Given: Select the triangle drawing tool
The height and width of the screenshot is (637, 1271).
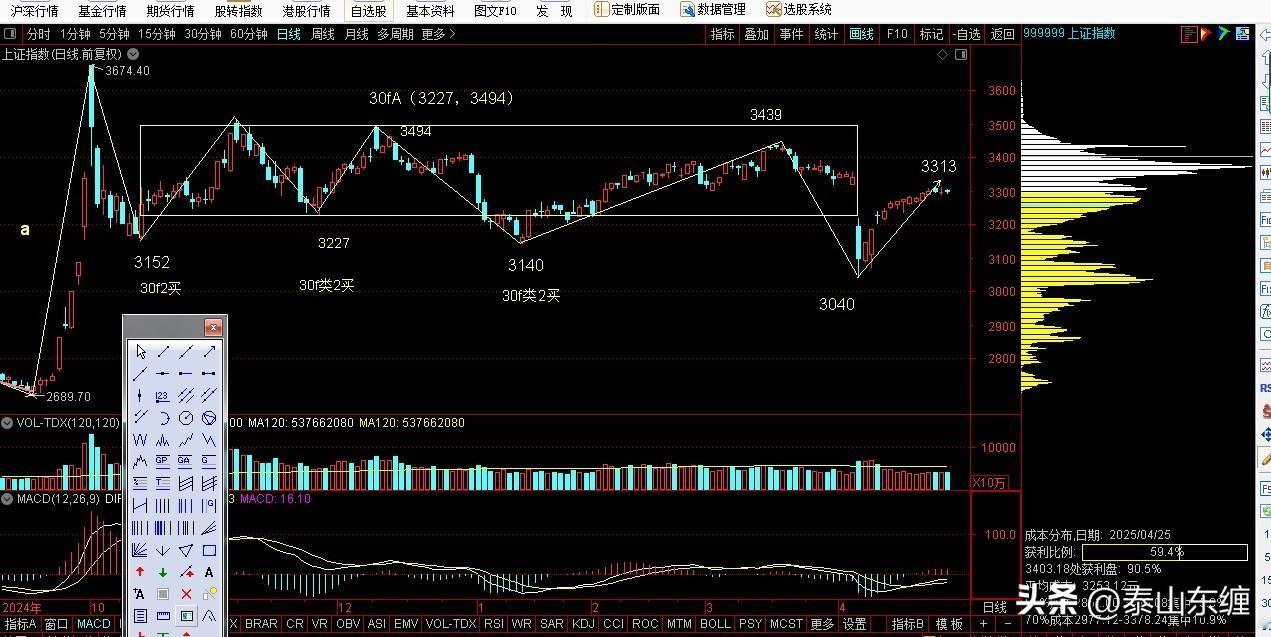Looking at the screenshot, I should [186, 550].
